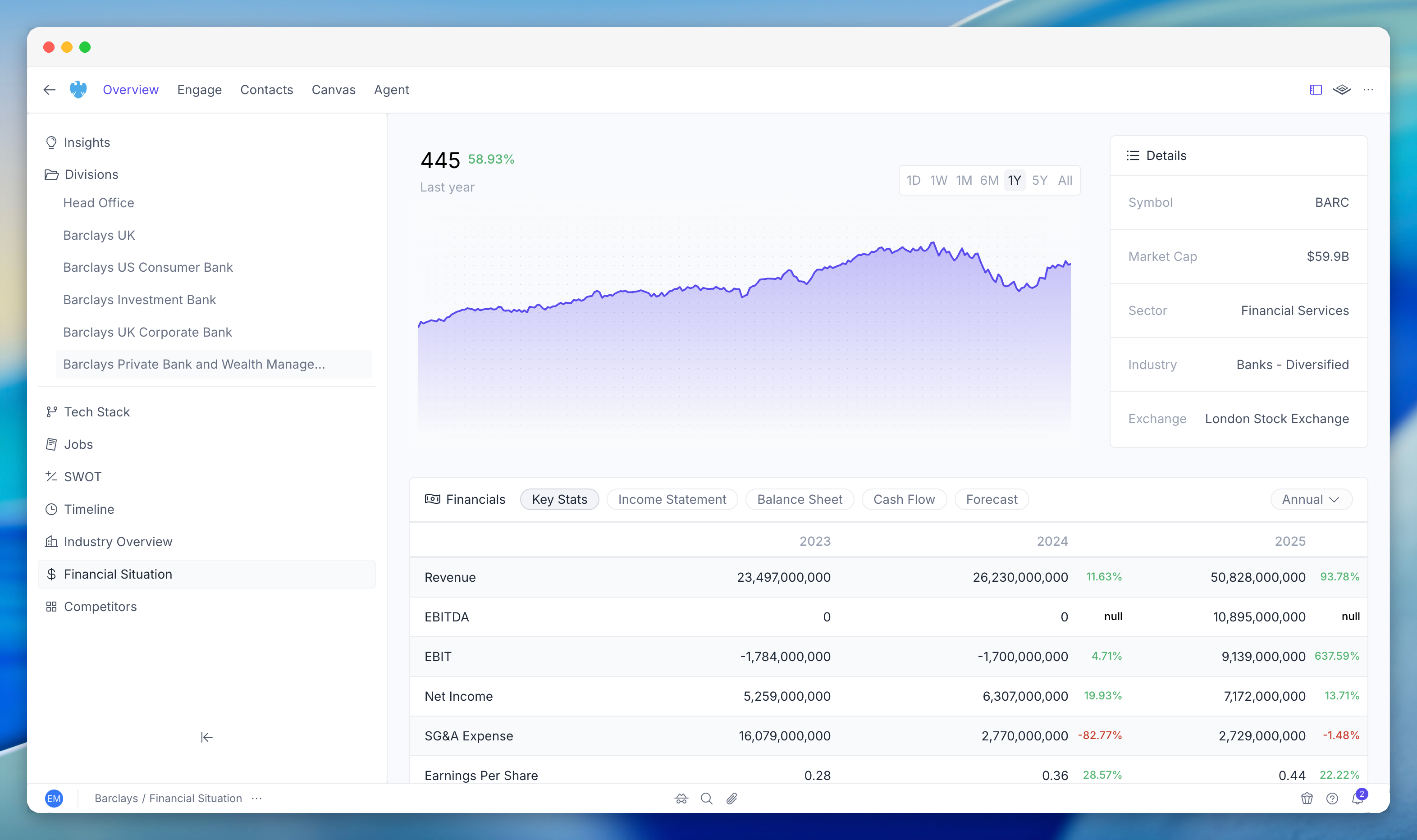This screenshot has width=1417, height=840.
Task: Click the EM user avatar
Action: [x=54, y=799]
